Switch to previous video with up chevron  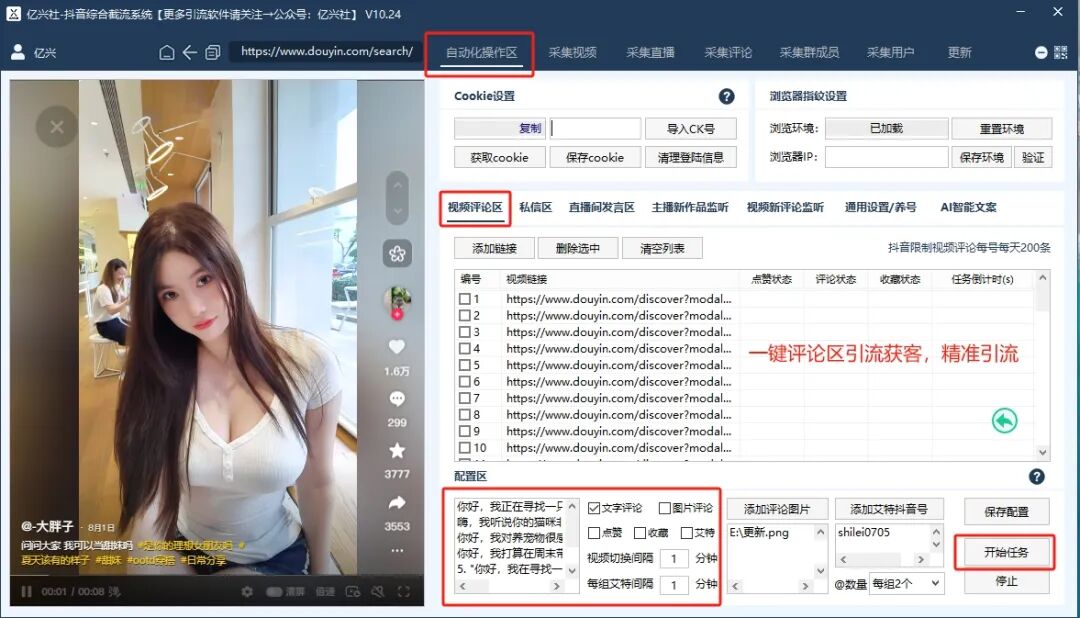coord(397,185)
